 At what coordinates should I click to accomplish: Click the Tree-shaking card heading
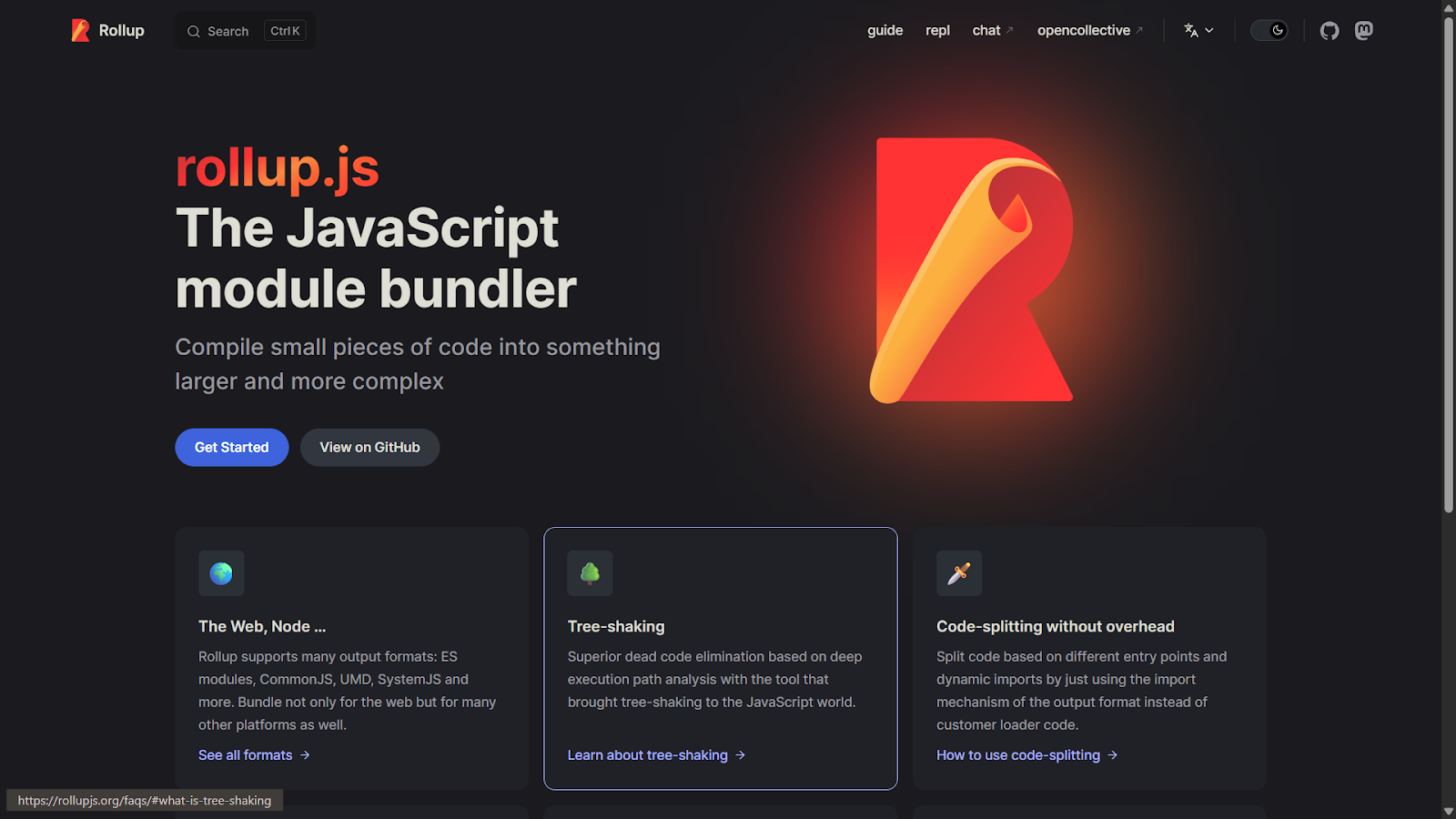[616, 627]
